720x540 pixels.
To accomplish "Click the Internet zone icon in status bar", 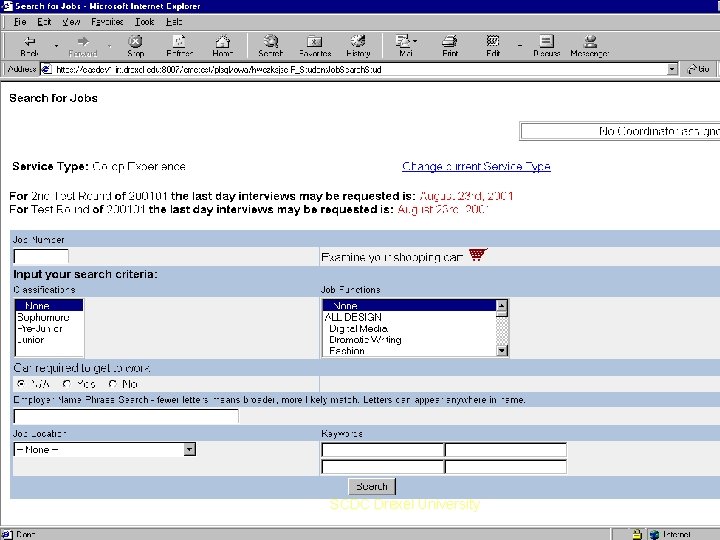I will (655, 534).
